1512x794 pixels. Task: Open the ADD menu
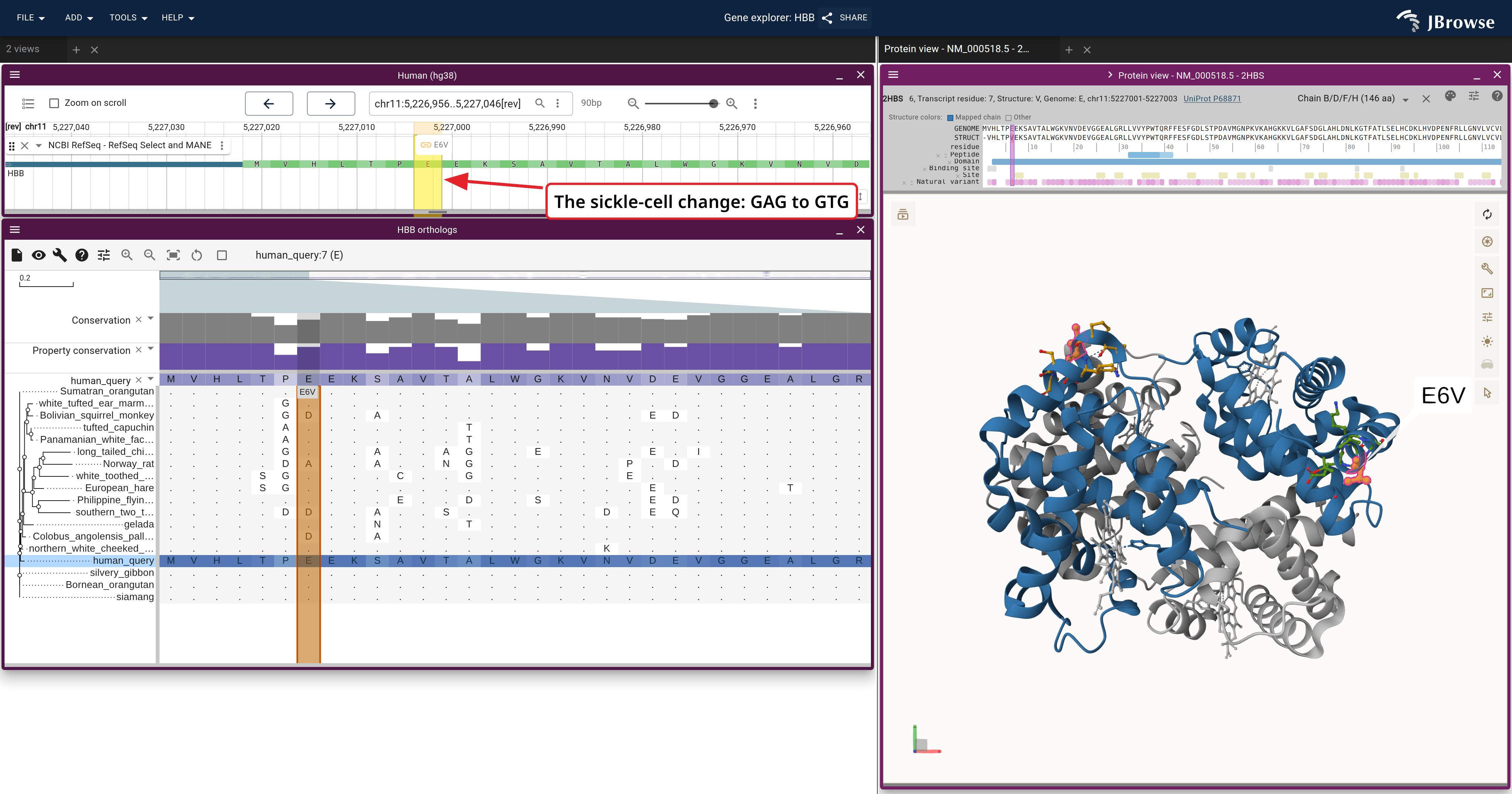tap(79, 18)
